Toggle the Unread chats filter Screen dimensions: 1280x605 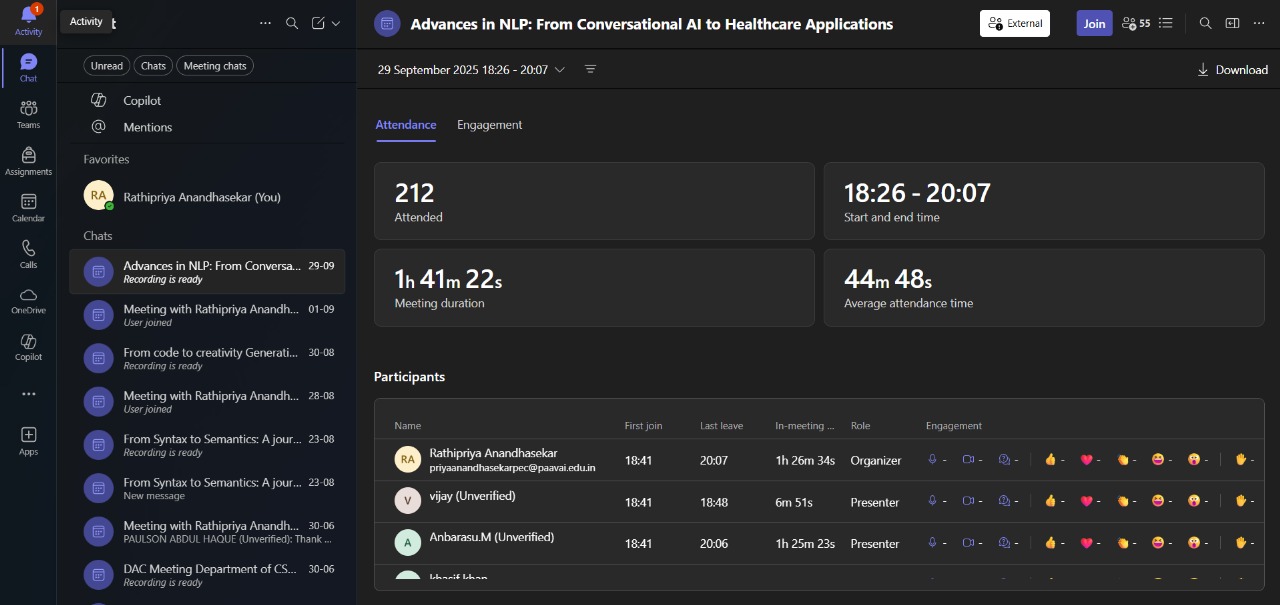pos(107,66)
